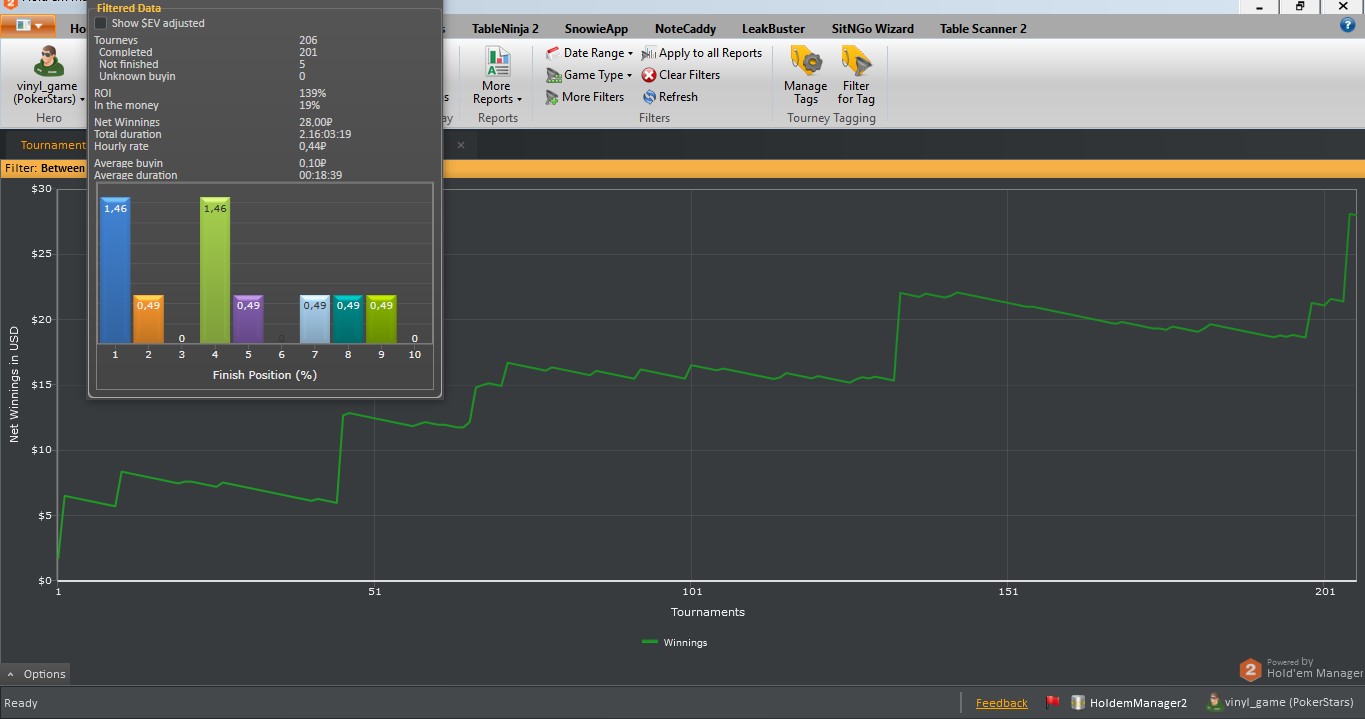Click the Filter for Tag icon
This screenshot has width=1365, height=719.
[856, 61]
